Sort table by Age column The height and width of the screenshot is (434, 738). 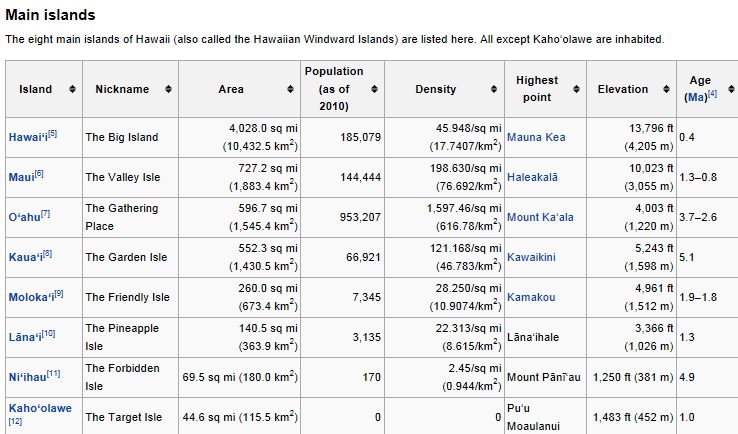[727, 90]
